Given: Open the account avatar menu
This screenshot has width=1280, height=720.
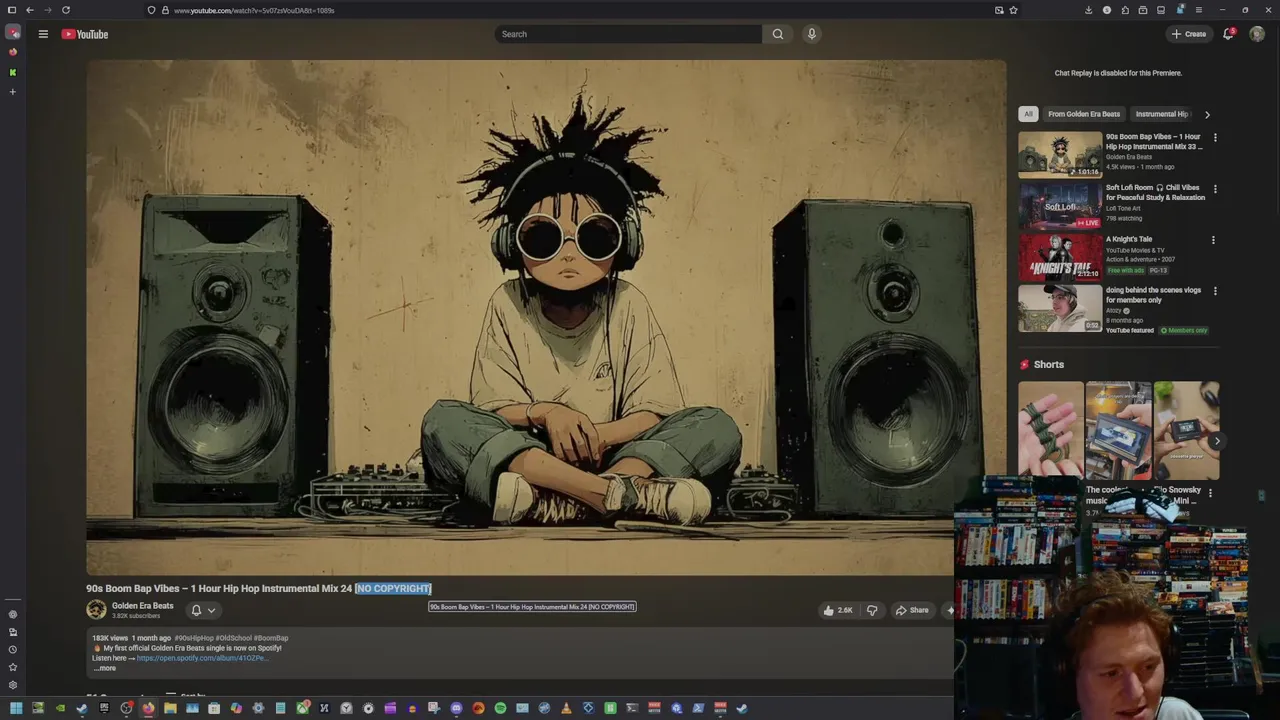Looking at the screenshot, I should tap(1257, 34).
